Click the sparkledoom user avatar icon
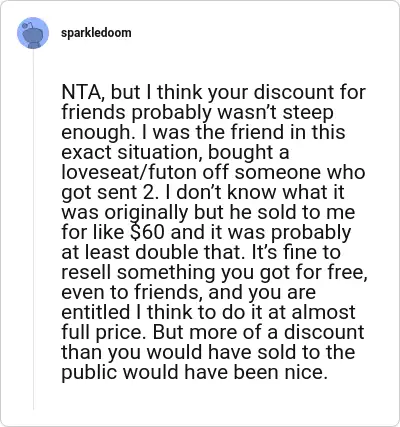The height and width of the screenshot is (427, 400). [33, 33]
